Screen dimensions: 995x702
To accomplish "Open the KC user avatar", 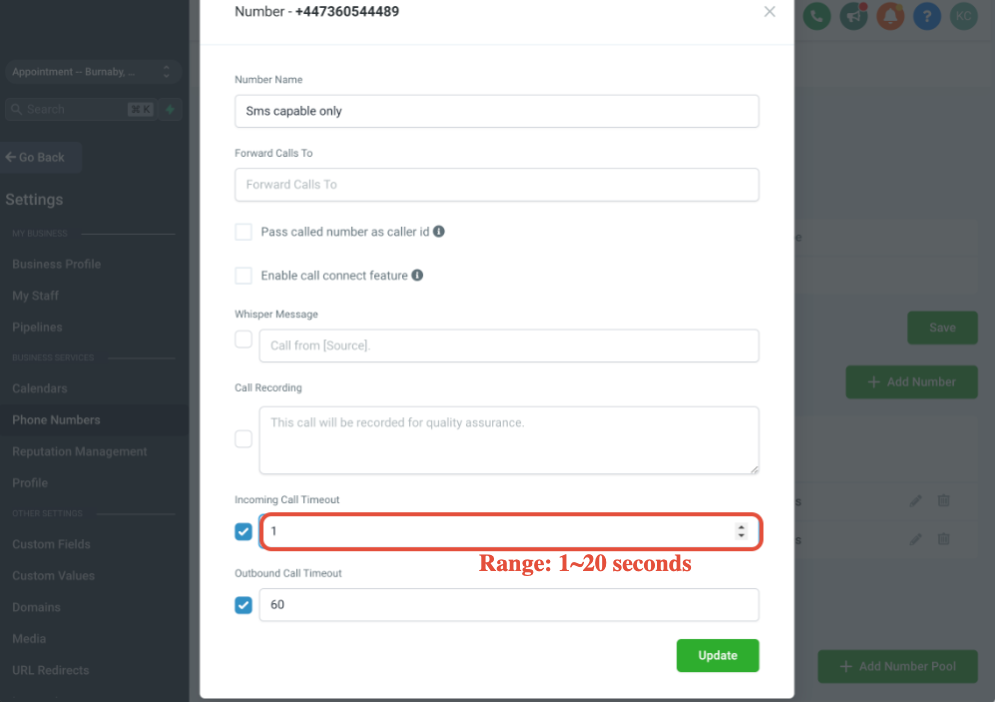I will (x=963, y=16).
